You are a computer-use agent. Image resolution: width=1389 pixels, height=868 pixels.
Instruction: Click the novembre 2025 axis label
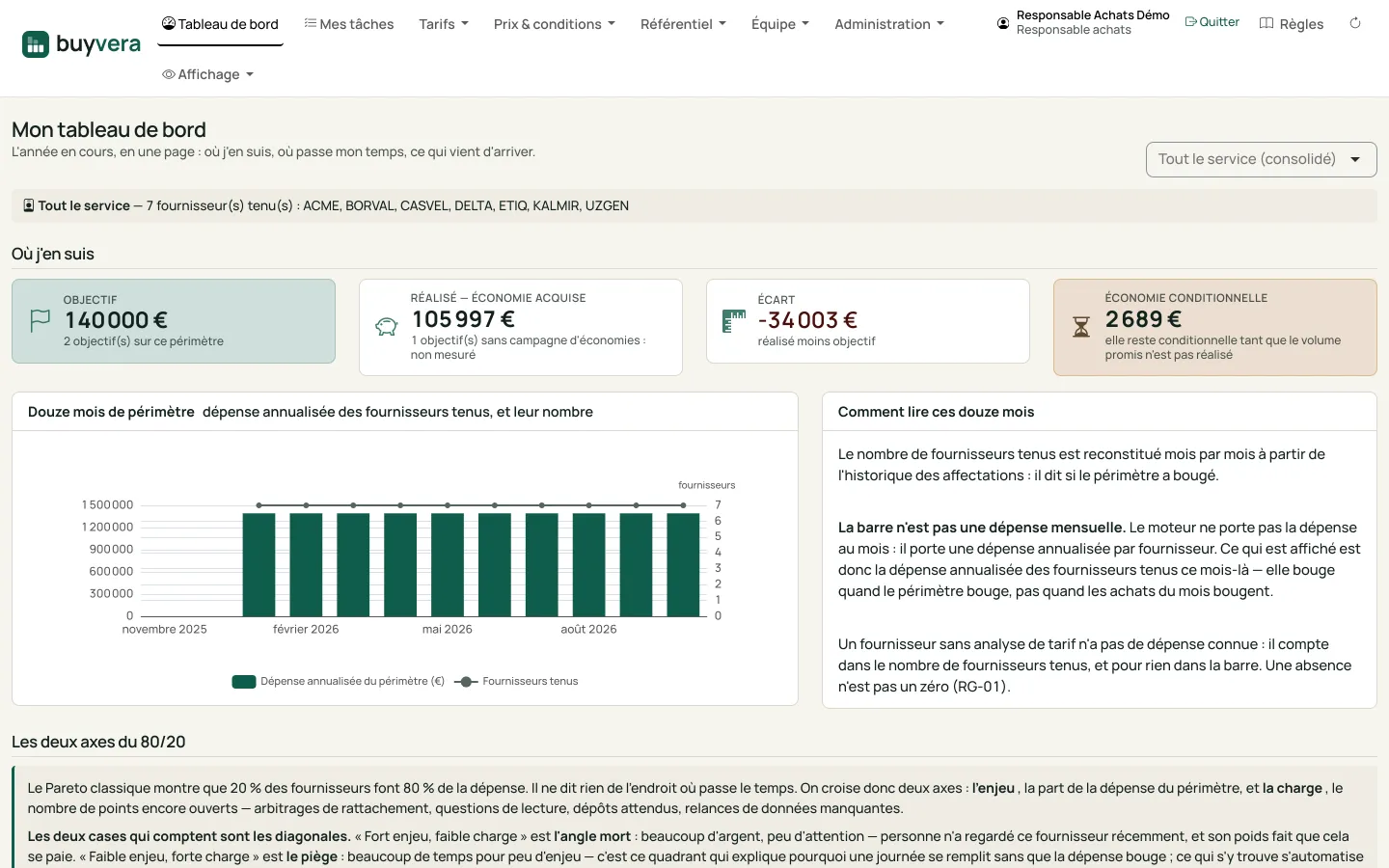[x=165, y=630]
